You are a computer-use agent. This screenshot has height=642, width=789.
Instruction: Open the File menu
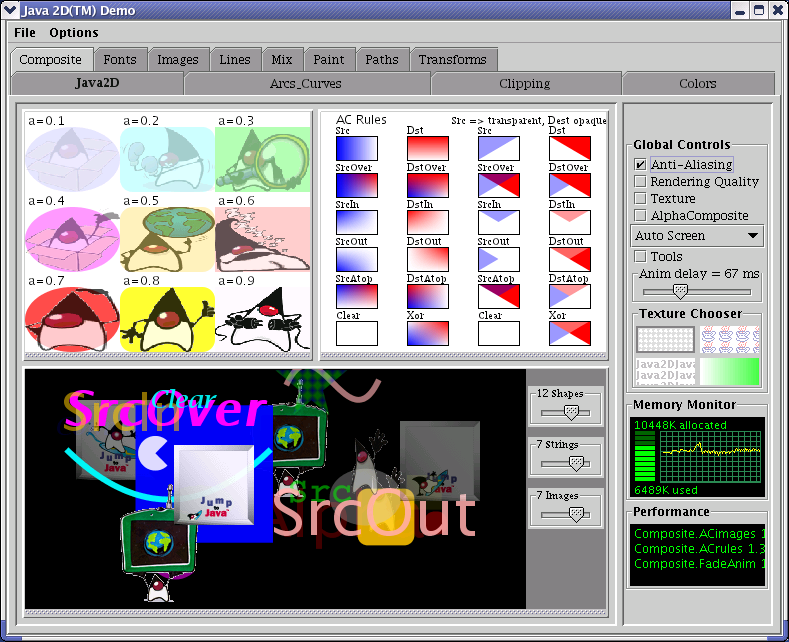25,33
